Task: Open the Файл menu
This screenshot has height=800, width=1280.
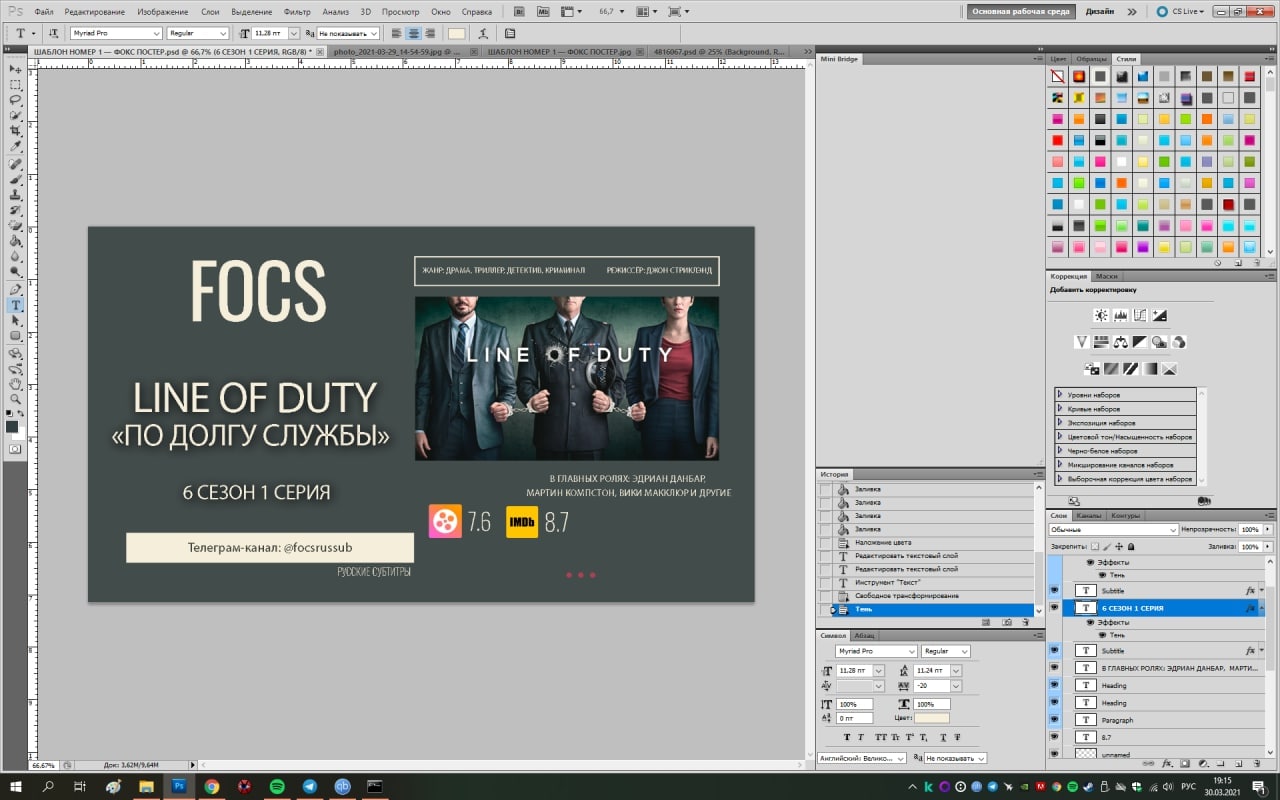Action: coord(43,12)
